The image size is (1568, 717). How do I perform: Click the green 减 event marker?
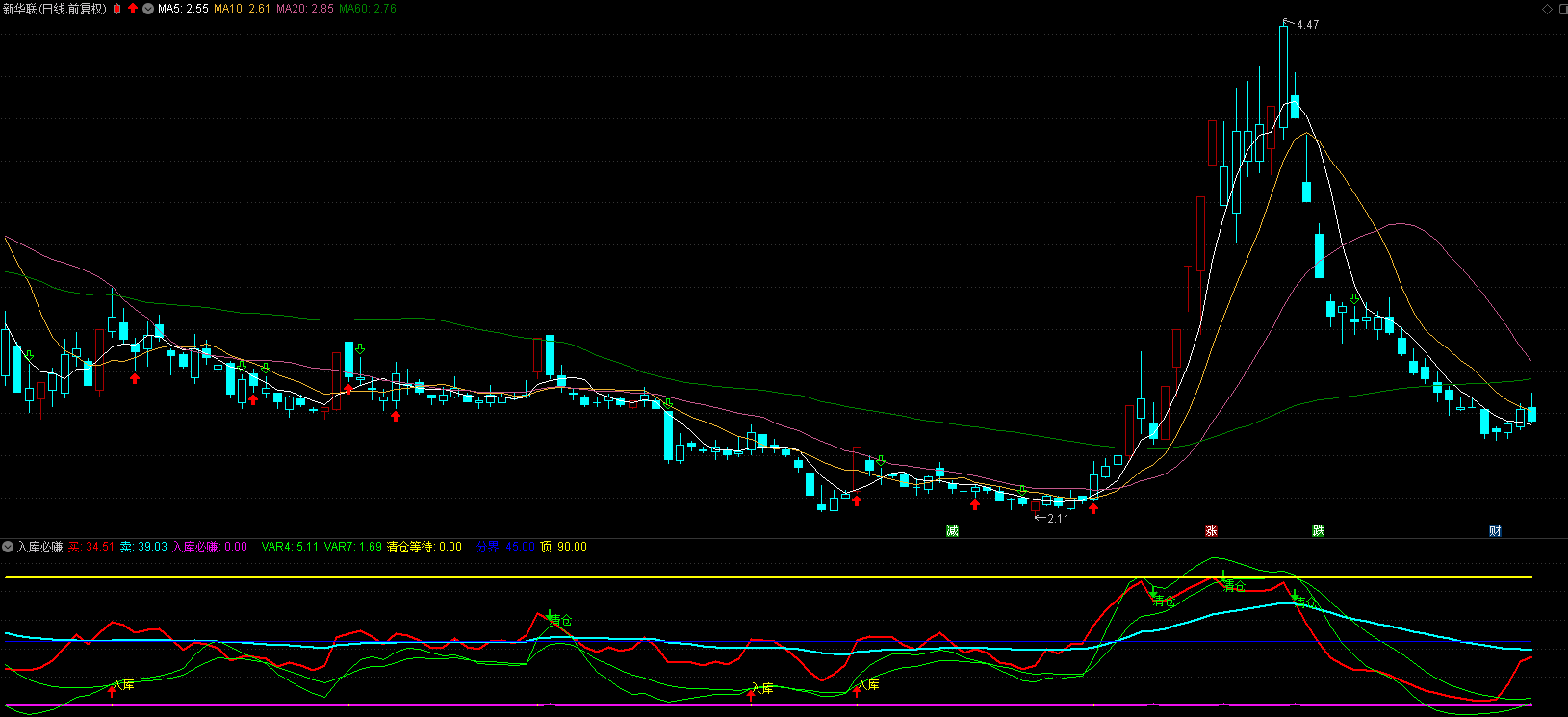952,531
